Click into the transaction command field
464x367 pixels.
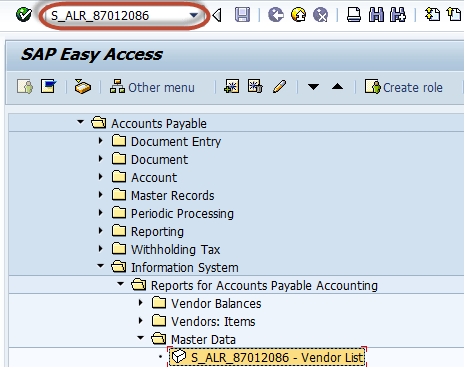tap(117, 15)
